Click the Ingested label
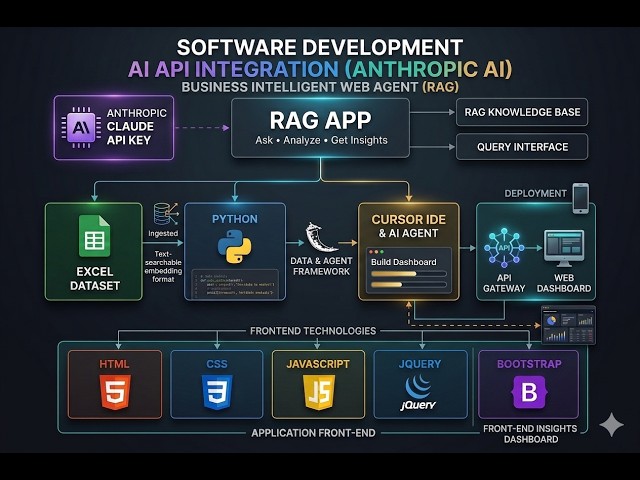Screen dimensions: 640x480 point(163,233)
